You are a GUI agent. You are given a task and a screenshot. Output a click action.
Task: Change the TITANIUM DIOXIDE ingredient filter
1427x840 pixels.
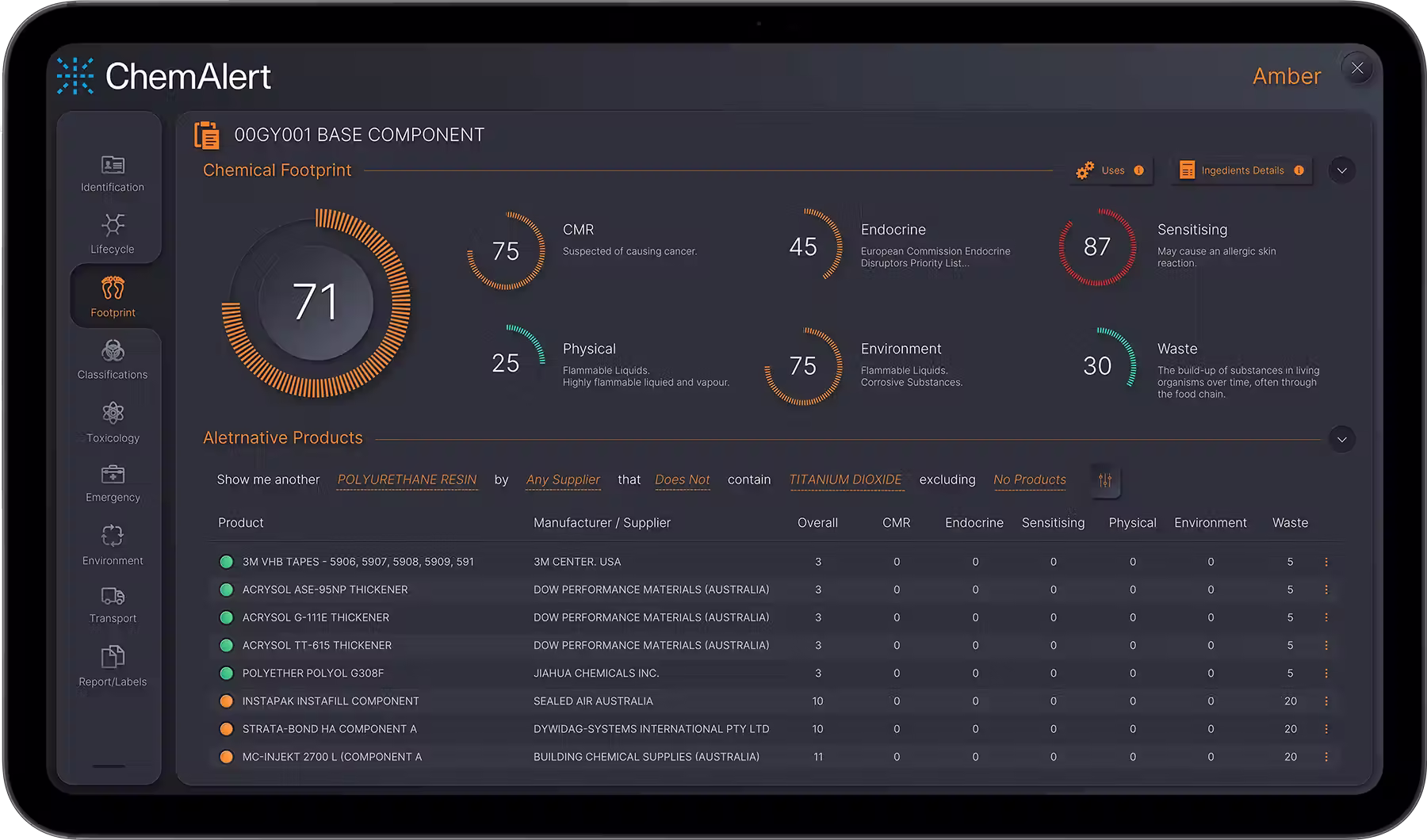[845, 479]
